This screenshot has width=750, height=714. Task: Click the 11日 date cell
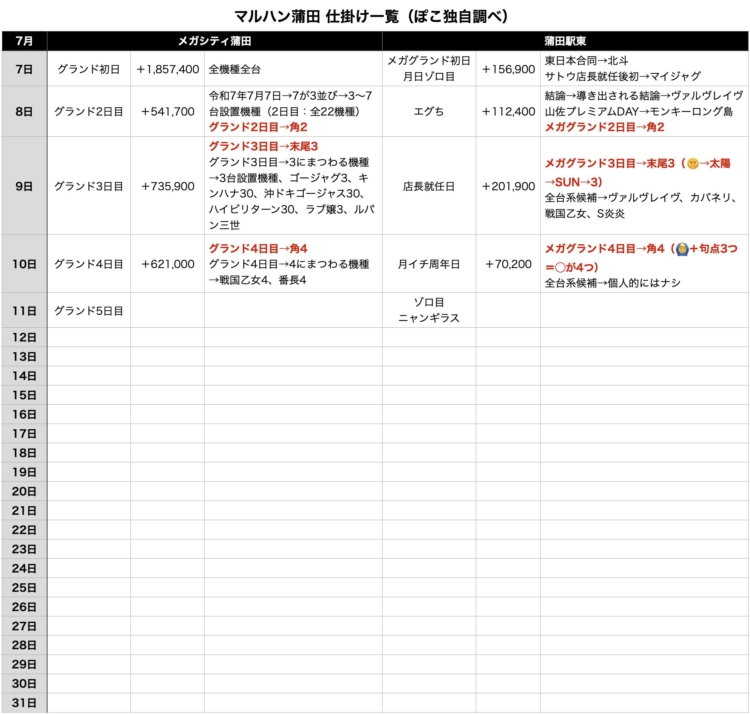pos(24,310)
